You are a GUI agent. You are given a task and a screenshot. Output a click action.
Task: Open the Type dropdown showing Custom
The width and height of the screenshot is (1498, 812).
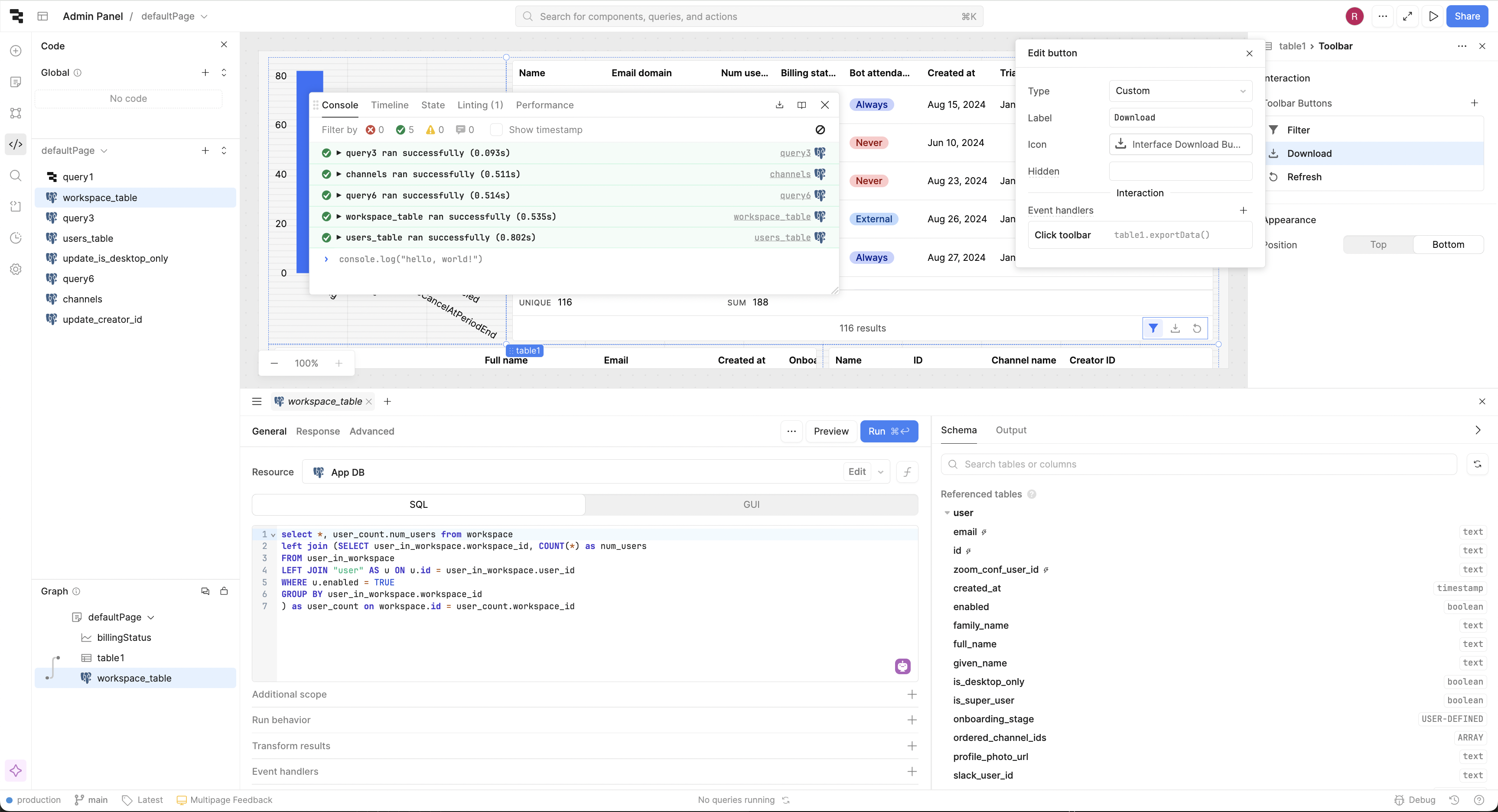(1180, 91)
